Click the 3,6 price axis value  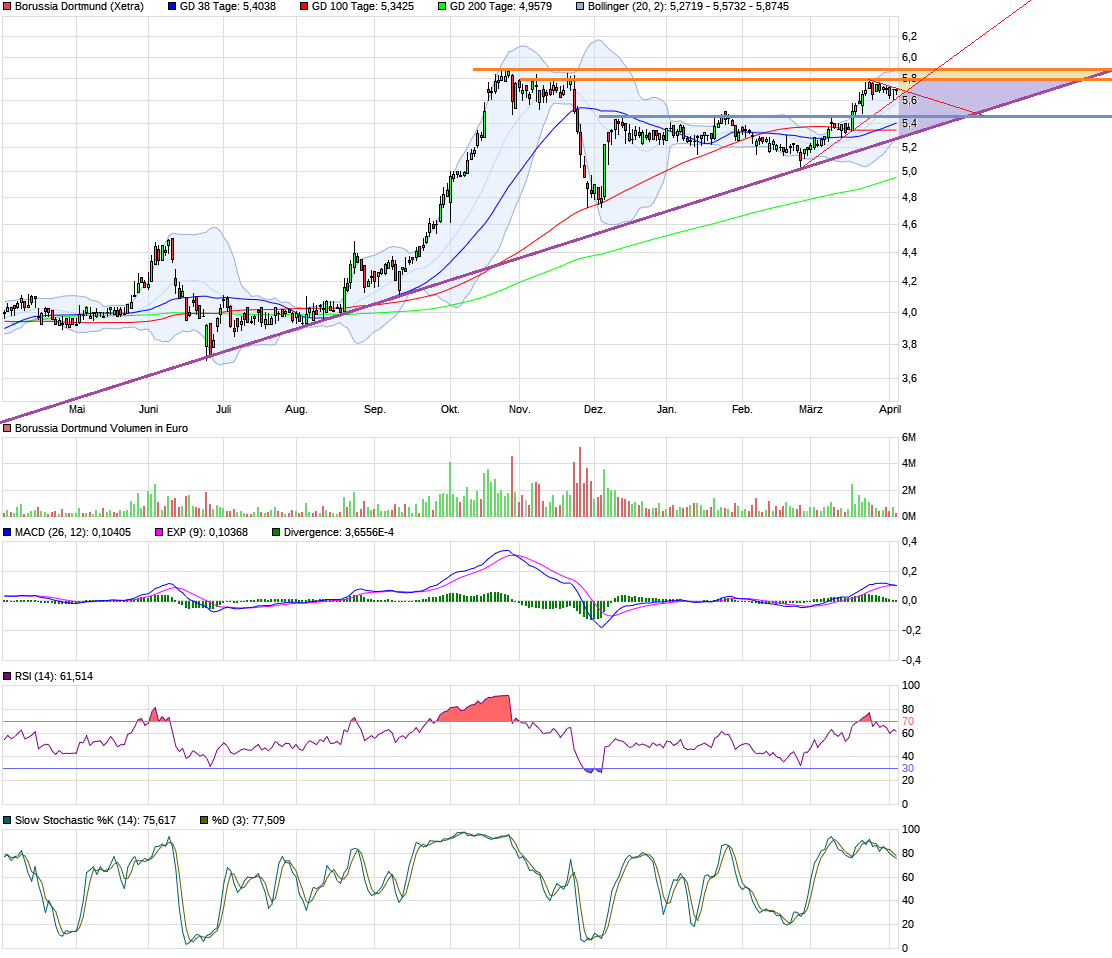(x=909, y=379)
